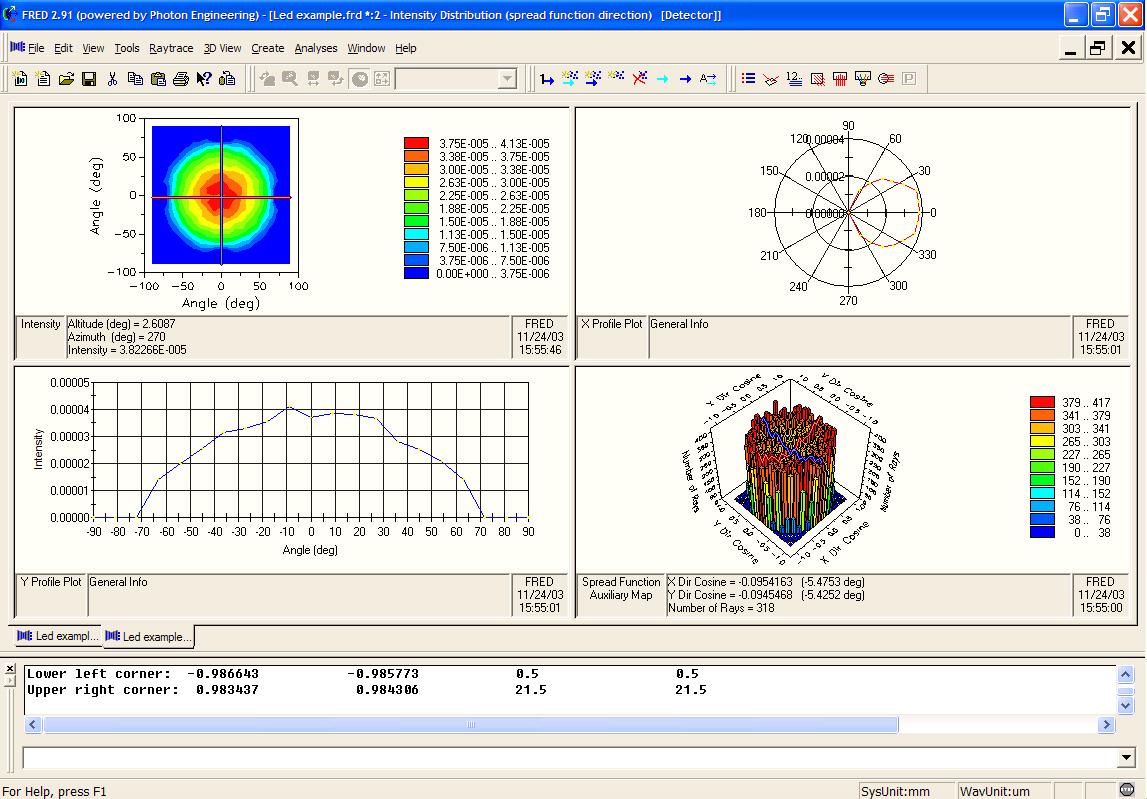Click the dark blue arrow trace icon
The image size is (1147, 799).
click(685, 78)
